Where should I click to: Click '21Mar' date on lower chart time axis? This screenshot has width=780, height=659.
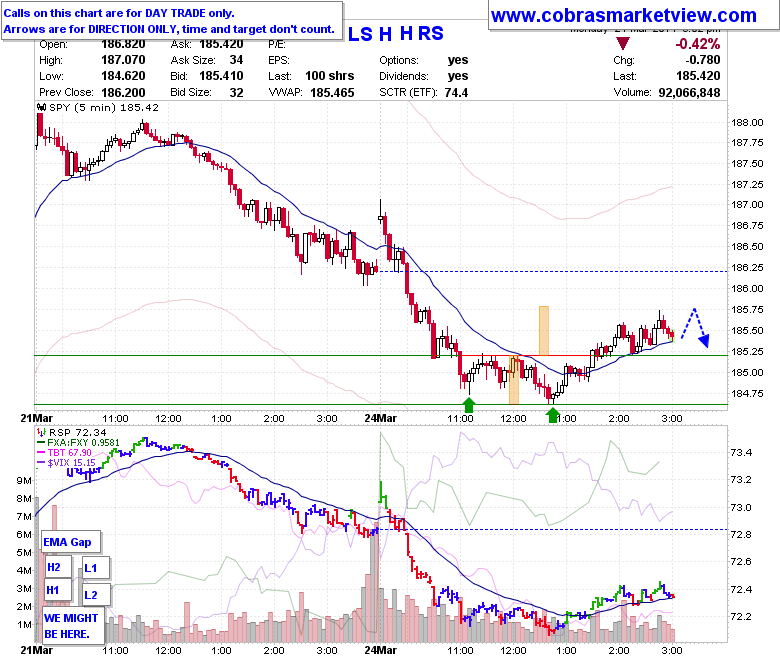tap(36, 650)
